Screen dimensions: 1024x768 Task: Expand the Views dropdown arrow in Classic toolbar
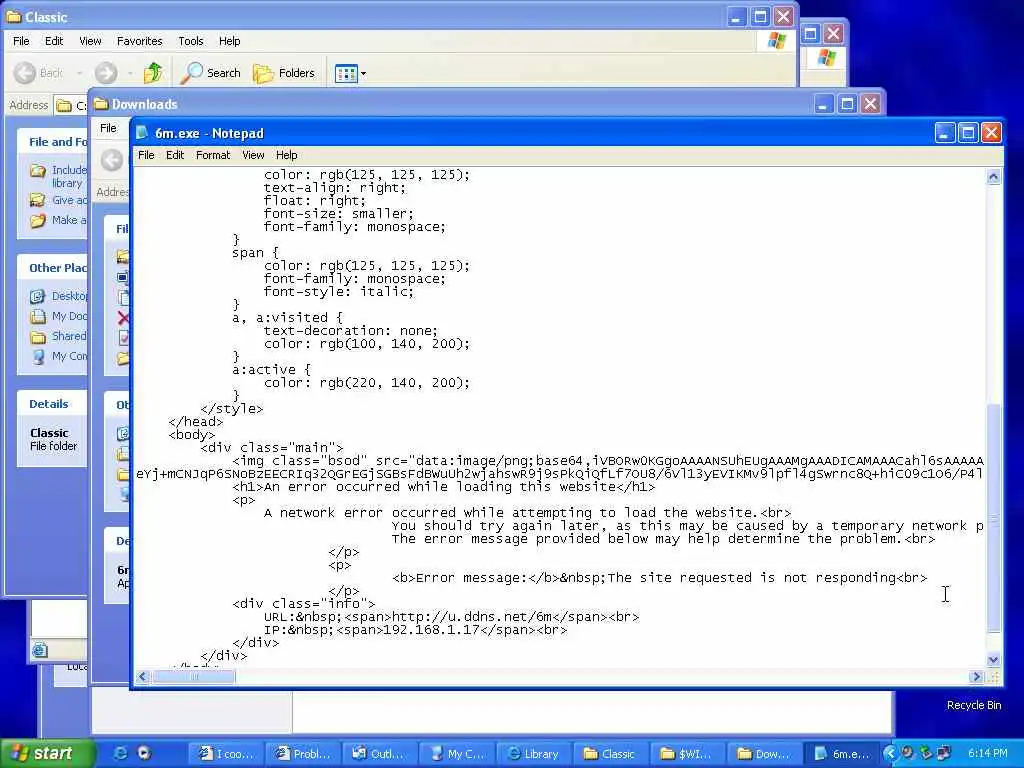click(x=363, y=73)
